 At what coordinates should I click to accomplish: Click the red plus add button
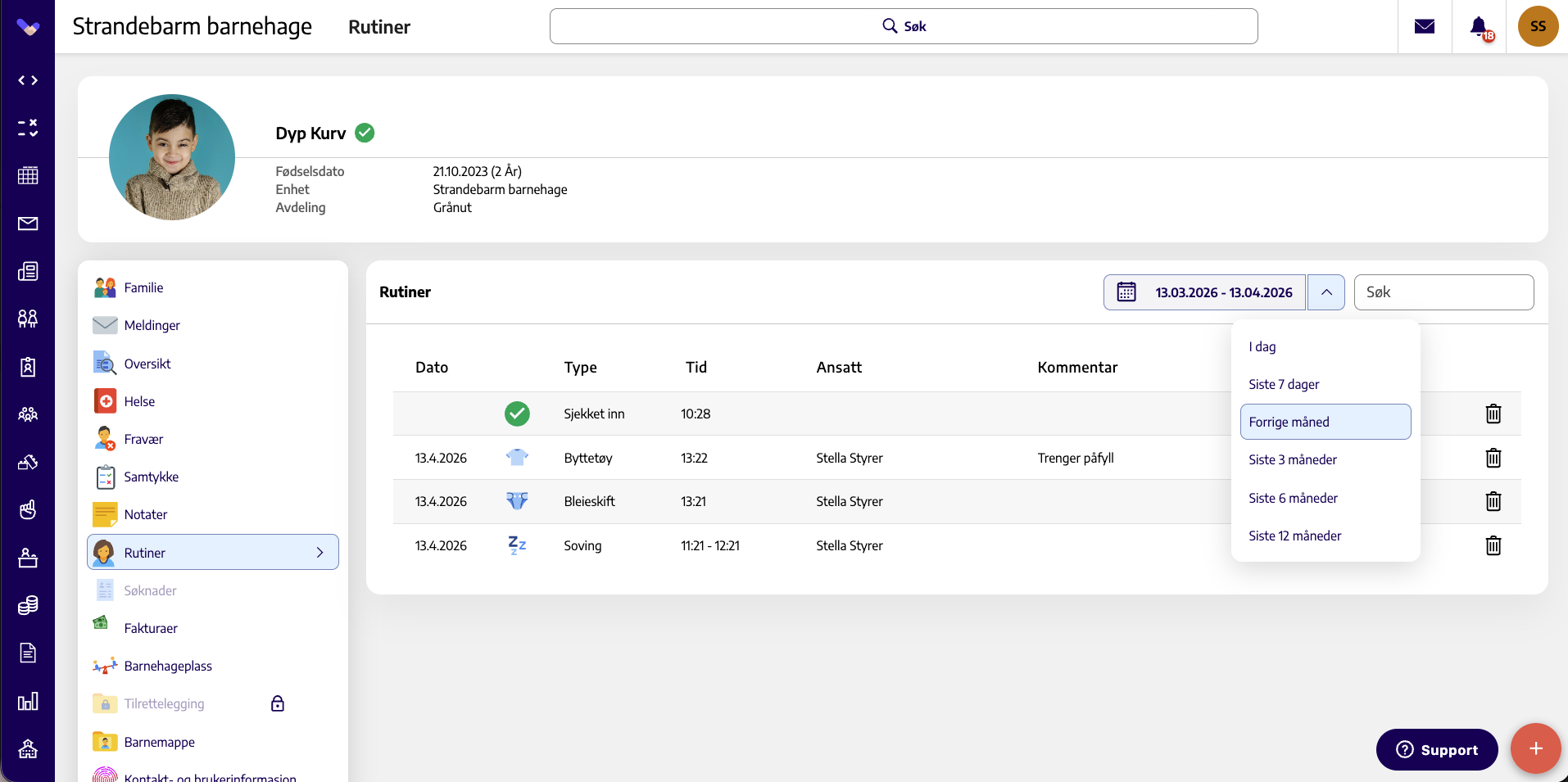(x=1535, y=748)
